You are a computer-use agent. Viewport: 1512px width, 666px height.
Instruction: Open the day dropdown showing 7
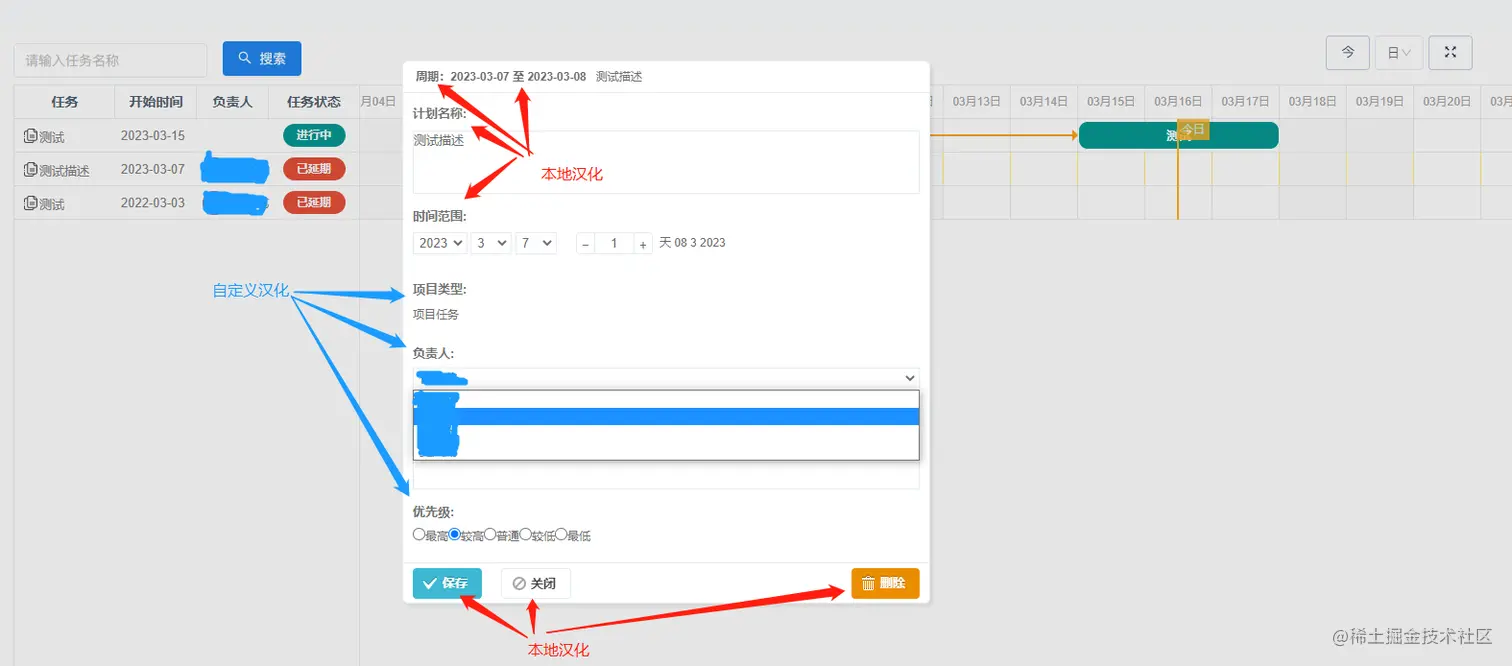click(x=536, y=242)
